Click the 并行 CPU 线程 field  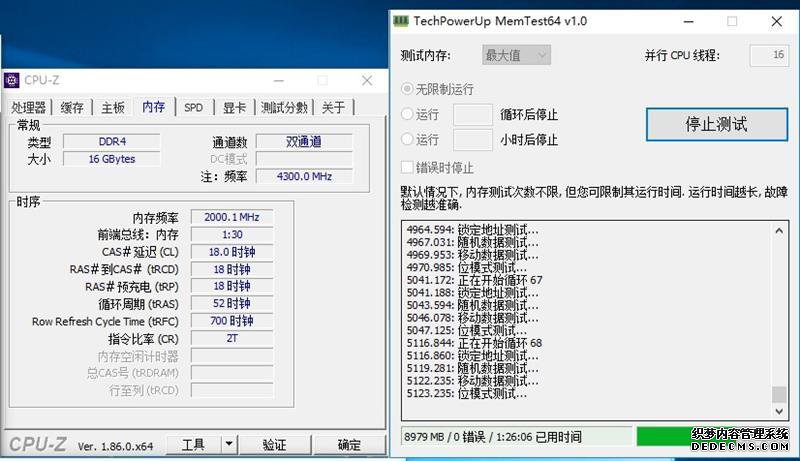pos(769,55)
